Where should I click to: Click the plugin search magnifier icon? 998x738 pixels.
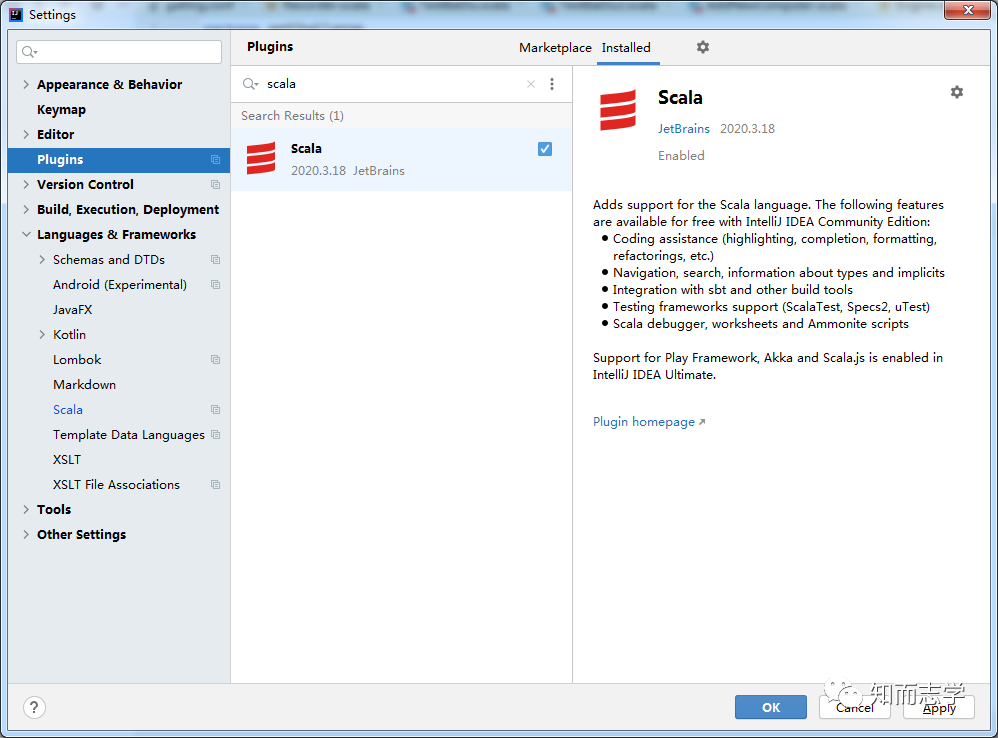tap(250, 84)
